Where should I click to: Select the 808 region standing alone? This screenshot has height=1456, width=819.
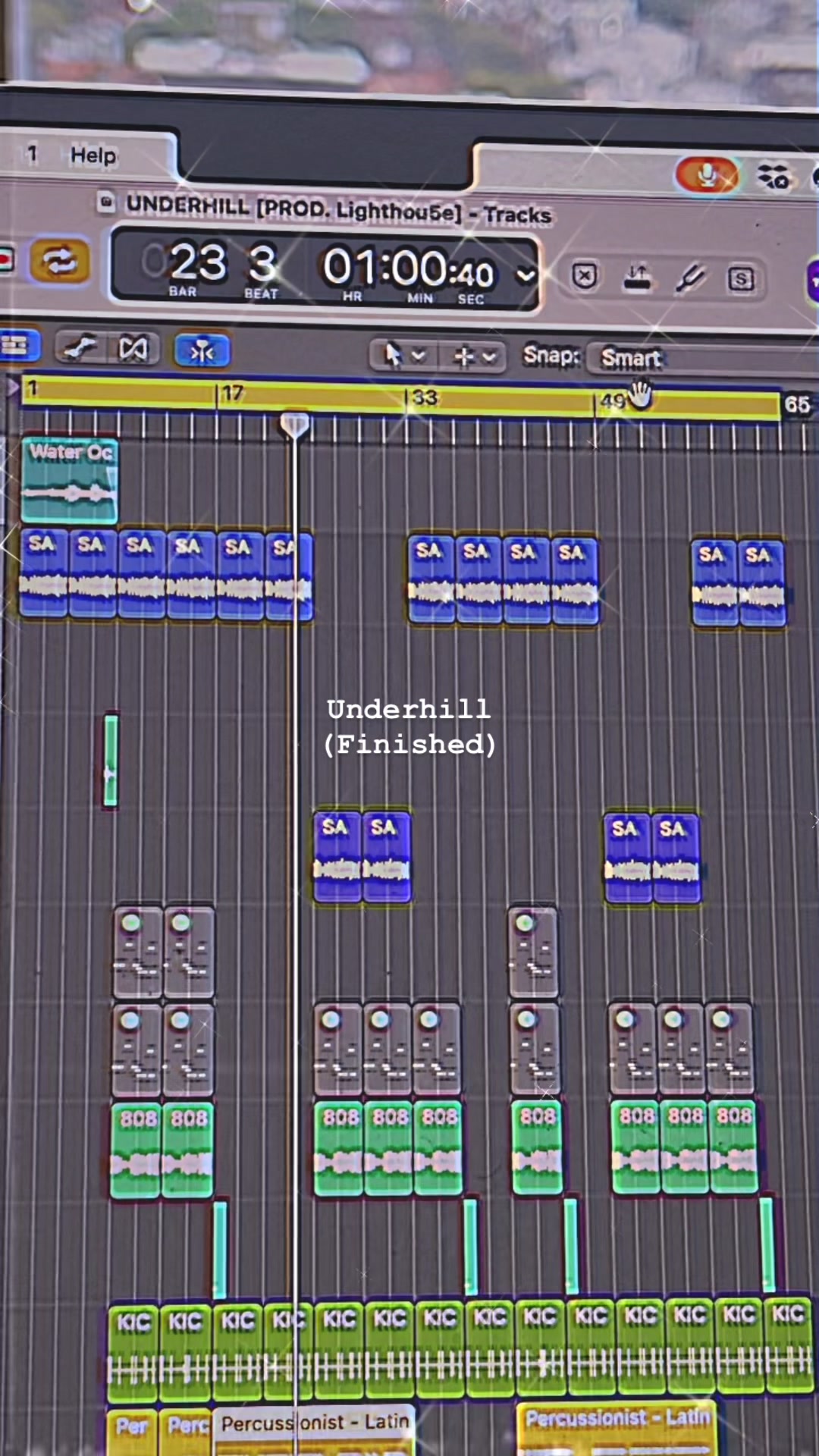pyautogui.click(x=537, y=1148)
